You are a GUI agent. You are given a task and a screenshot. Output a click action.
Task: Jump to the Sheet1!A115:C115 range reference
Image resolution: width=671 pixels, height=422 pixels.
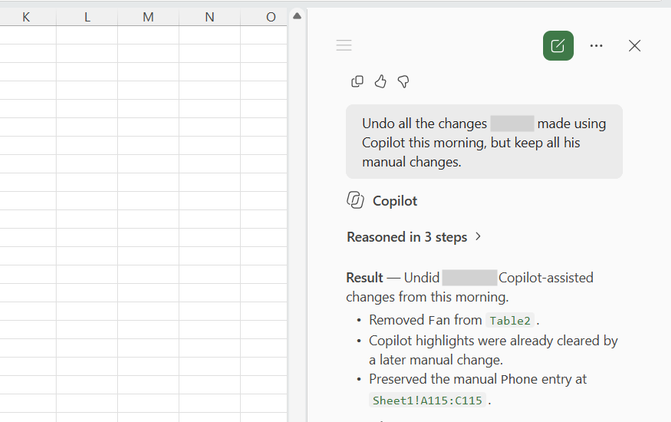[x=427, y=400]
